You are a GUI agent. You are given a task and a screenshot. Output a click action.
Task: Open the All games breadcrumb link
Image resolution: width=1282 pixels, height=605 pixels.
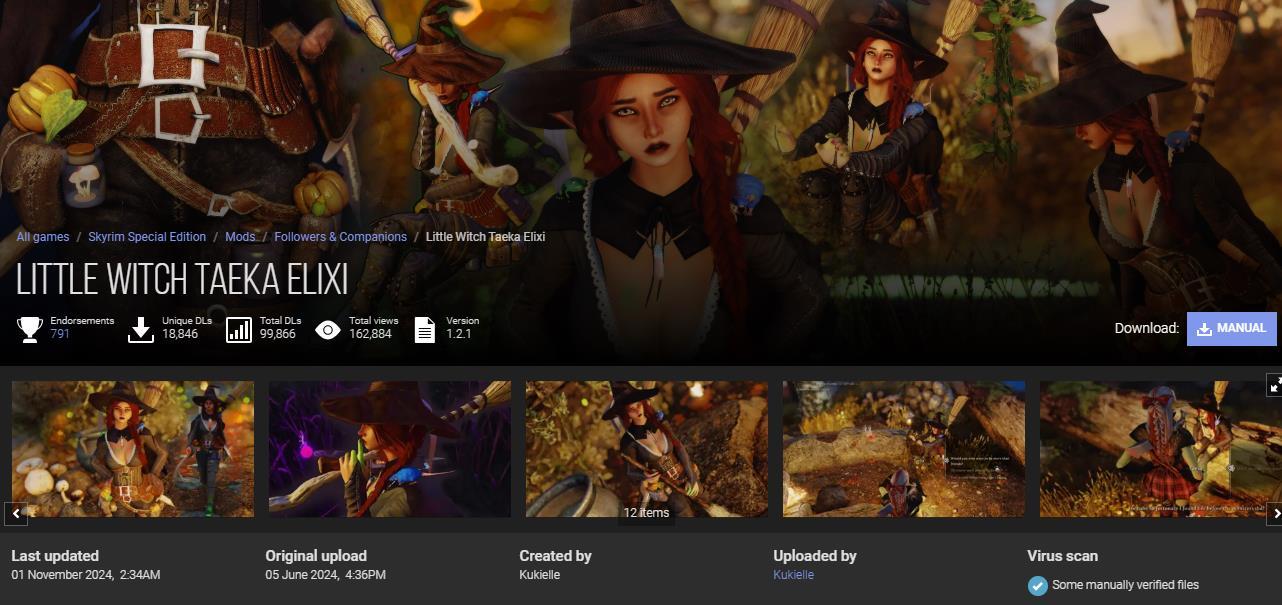click(43, 237)
